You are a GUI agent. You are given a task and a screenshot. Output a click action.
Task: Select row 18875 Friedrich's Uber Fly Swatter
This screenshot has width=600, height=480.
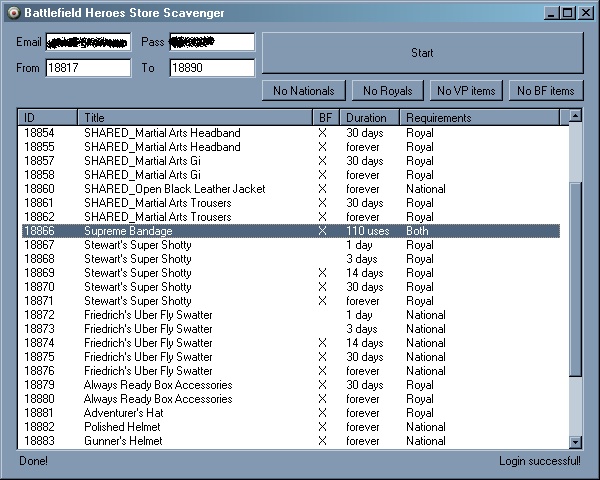coord(291,357)
